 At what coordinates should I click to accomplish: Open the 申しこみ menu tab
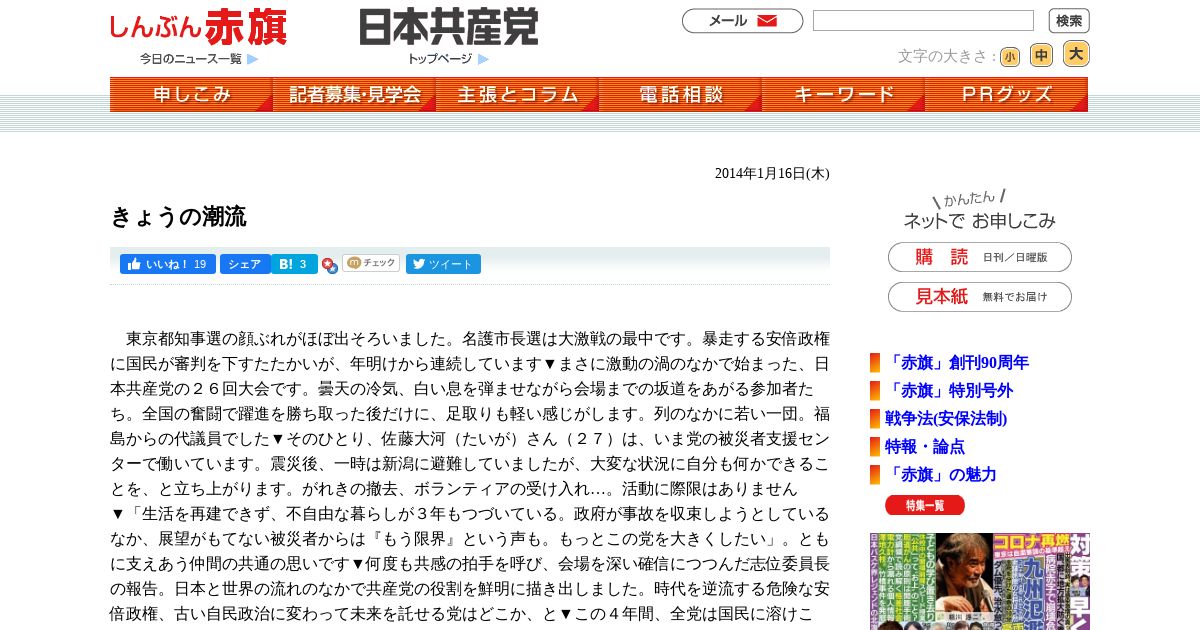click(x=191, y=94)
